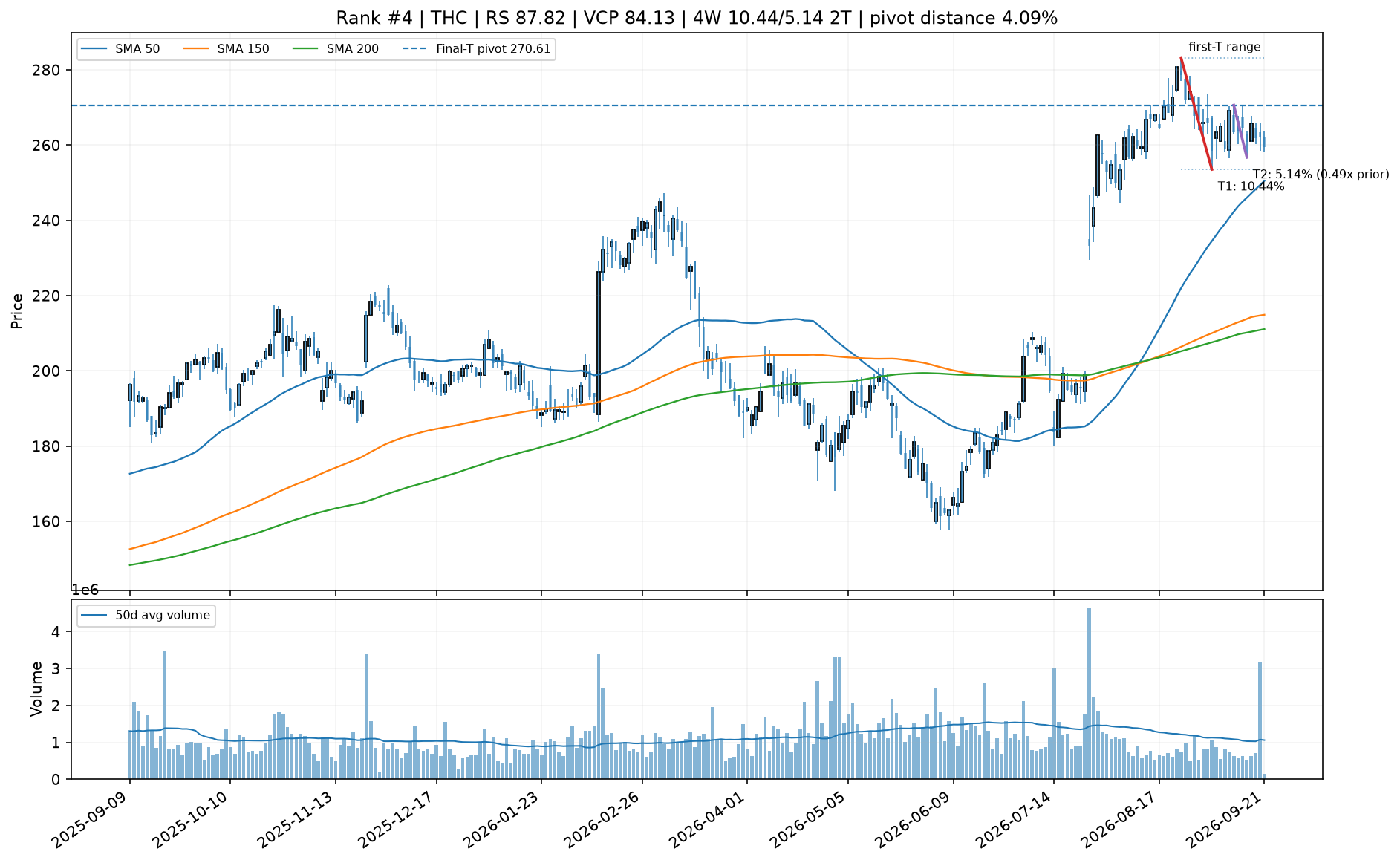Click the SMA 50 legend entry
The width and height of the screenshot is (1400, 863).
pyautogui.click(x=120, y=49)
